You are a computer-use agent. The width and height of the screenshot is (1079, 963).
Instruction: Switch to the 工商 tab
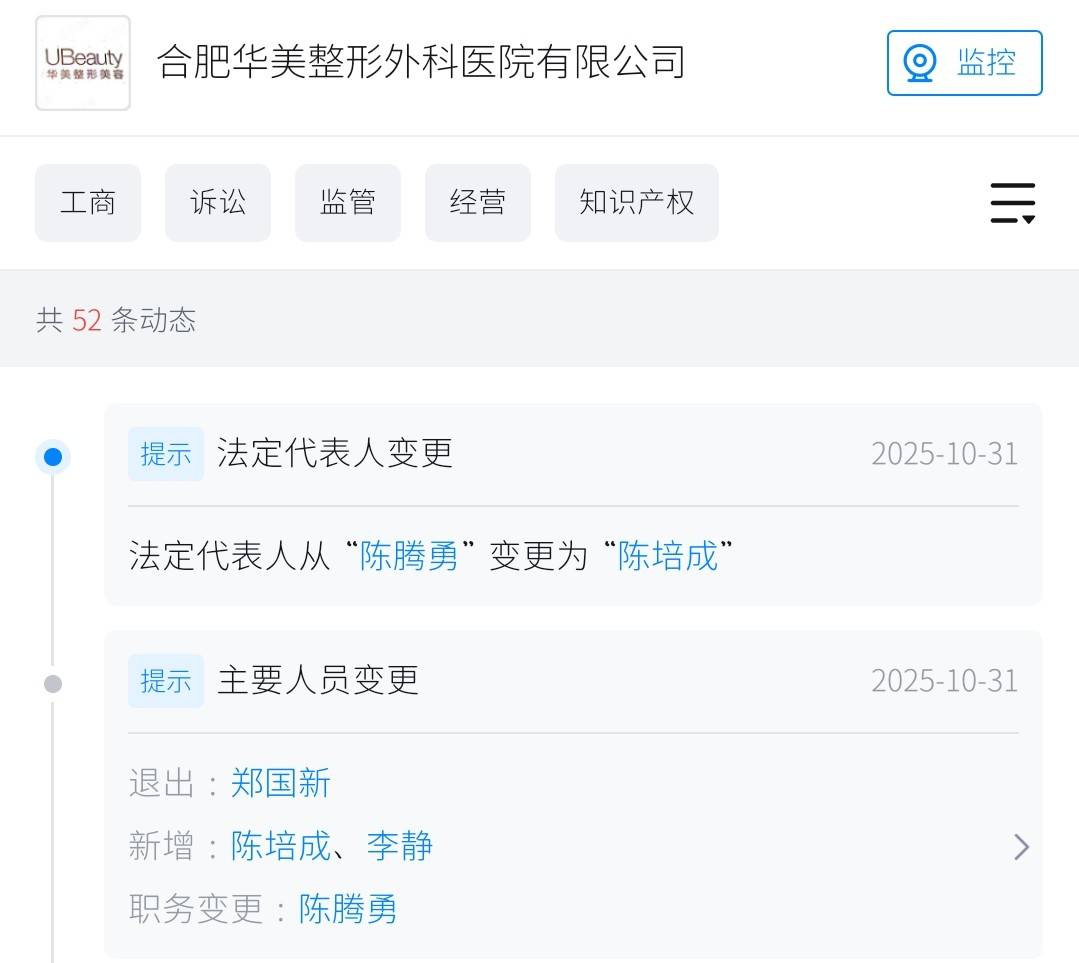click(x=88, y=203)
